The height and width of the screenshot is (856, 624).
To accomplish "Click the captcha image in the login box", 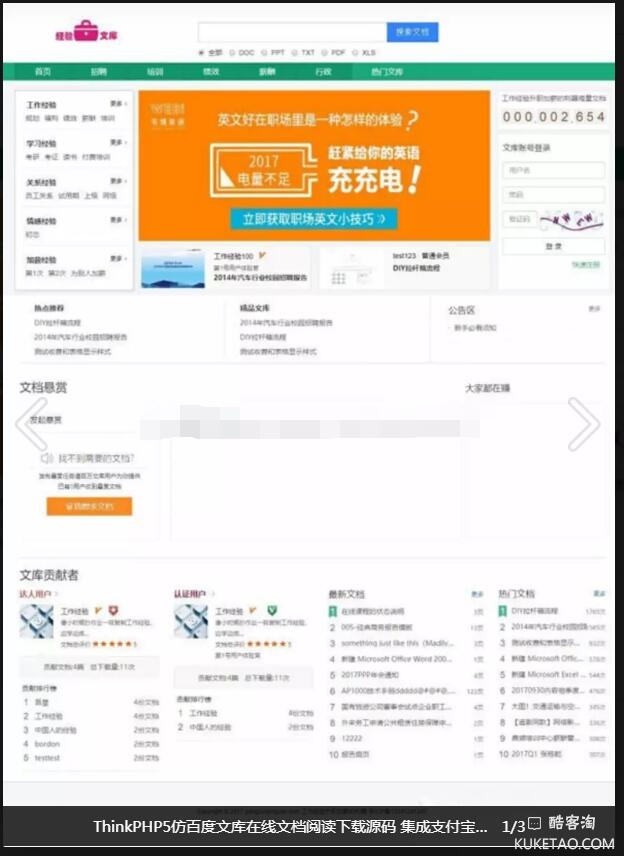I will tap(572, 219).
